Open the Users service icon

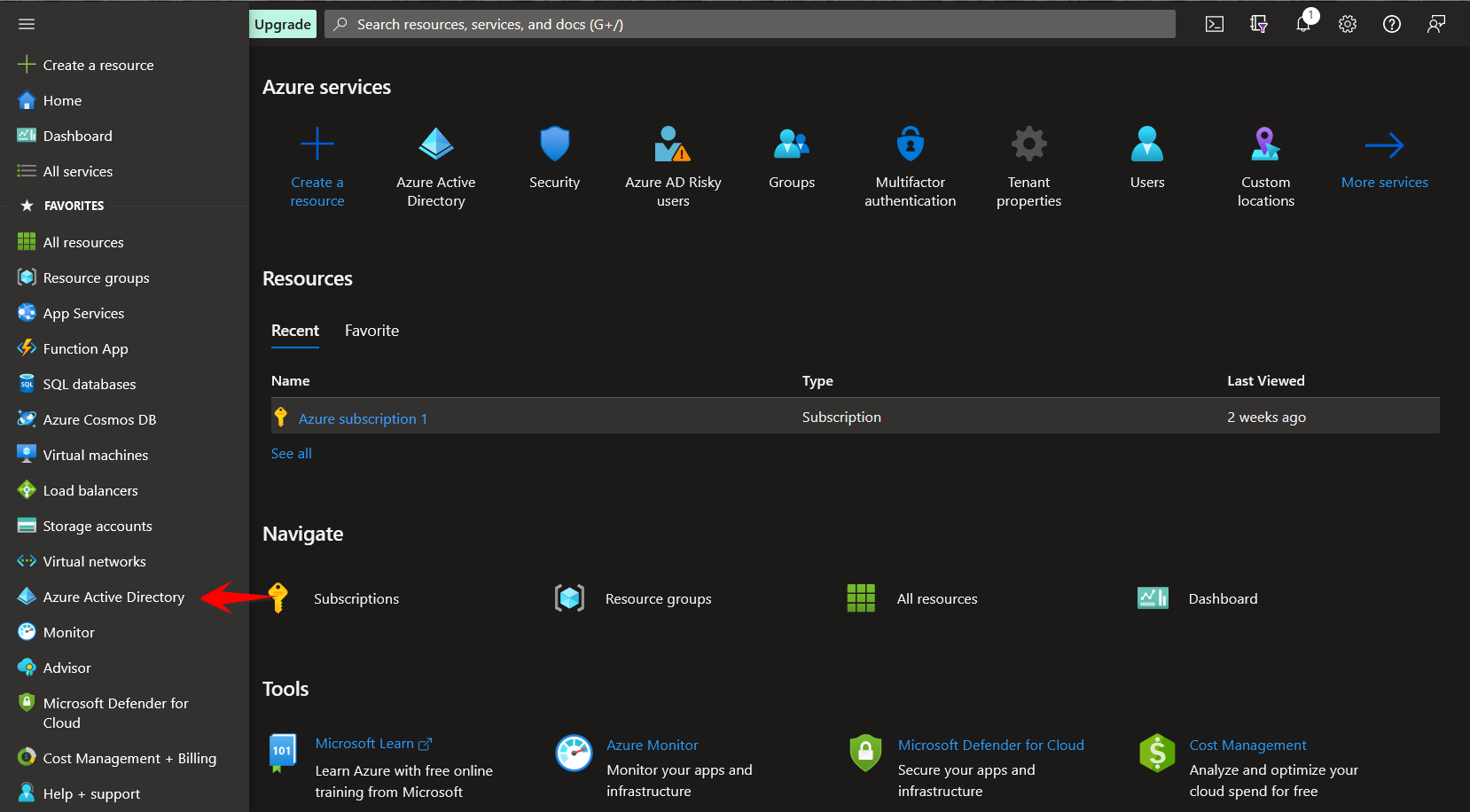1147,144
